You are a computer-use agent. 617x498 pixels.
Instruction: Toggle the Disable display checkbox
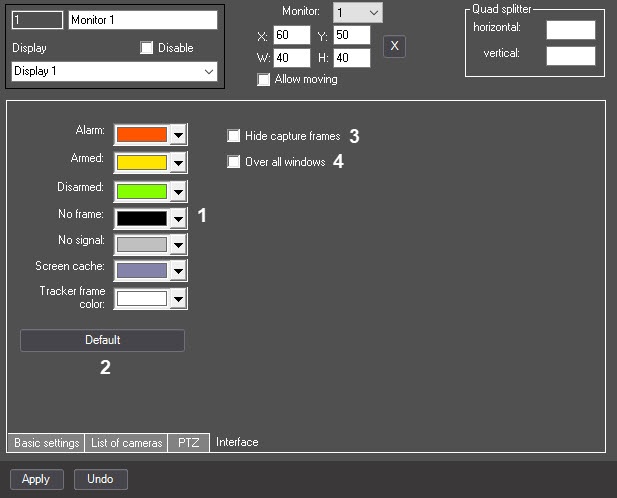point(146,48)
